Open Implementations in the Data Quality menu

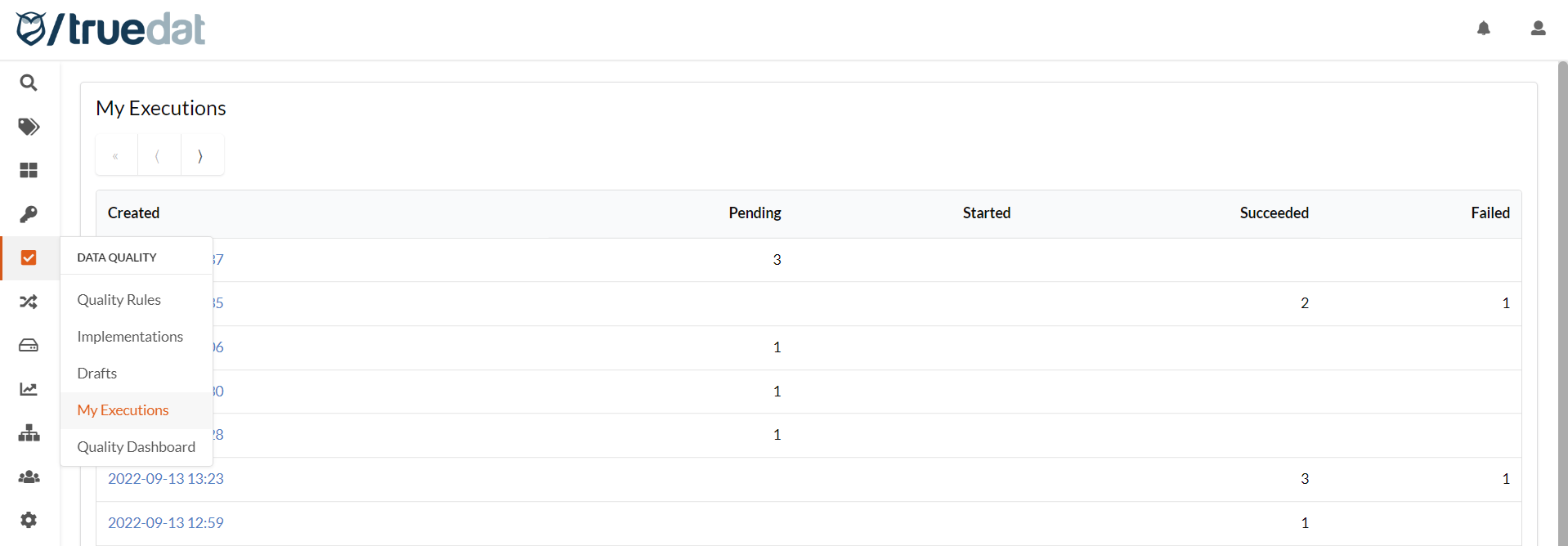[130, 337]
